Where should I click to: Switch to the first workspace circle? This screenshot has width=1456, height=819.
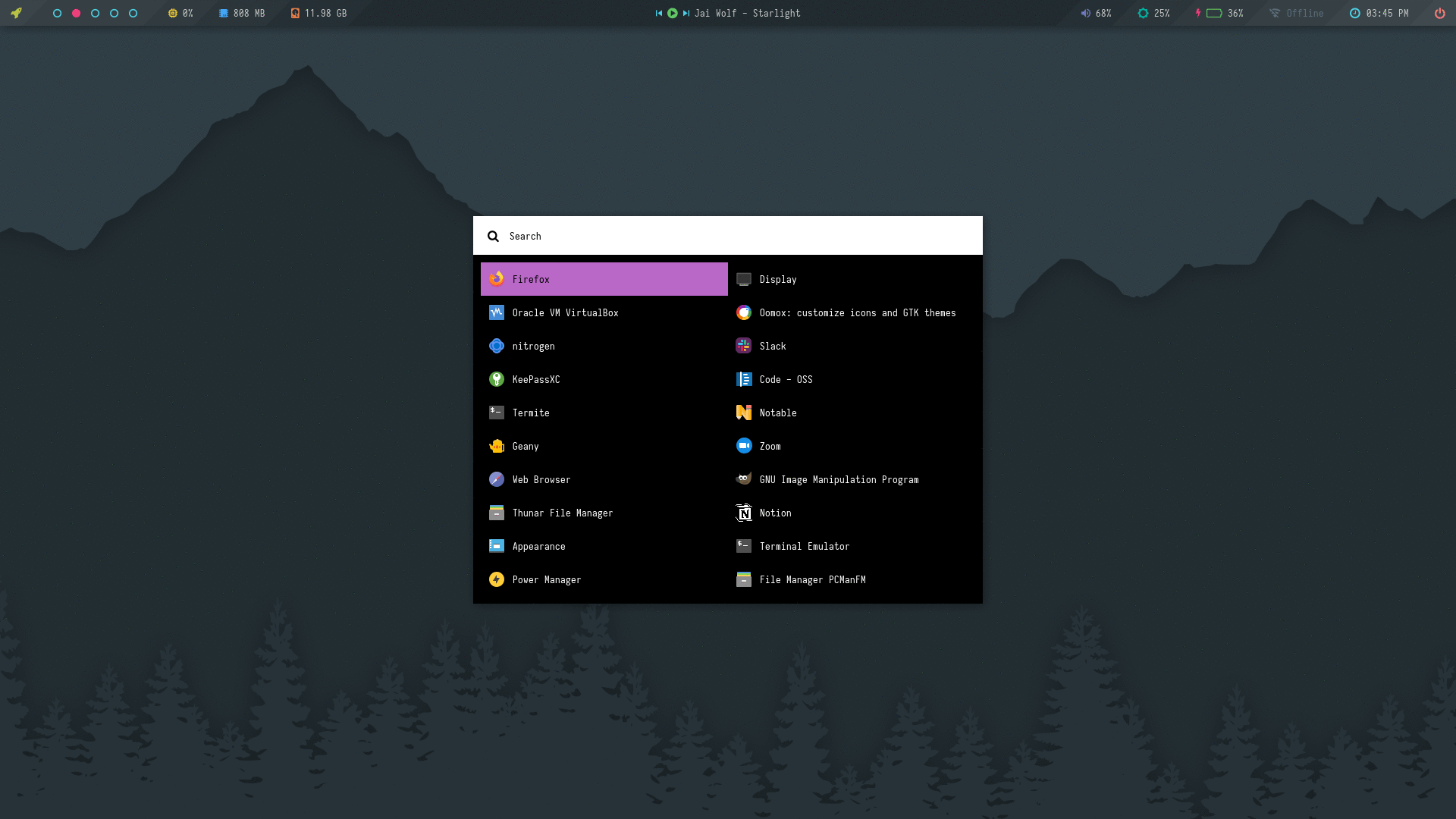coord(57,13)
